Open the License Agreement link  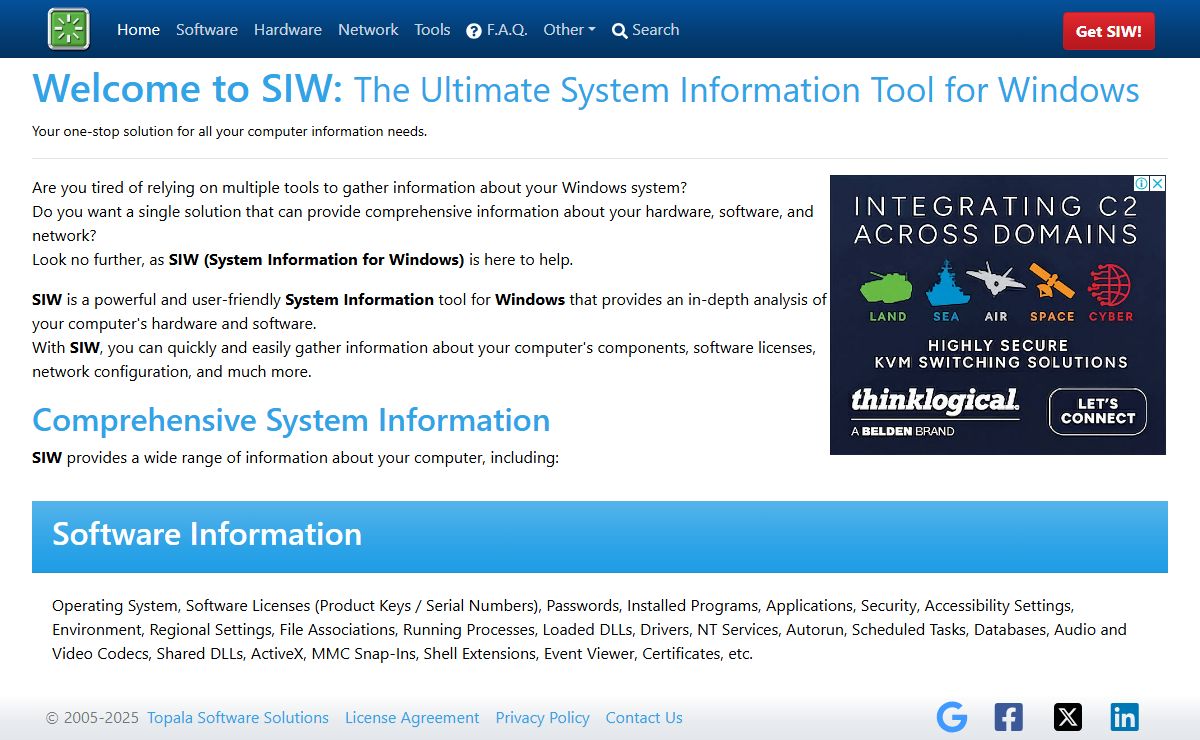(412, 718)
